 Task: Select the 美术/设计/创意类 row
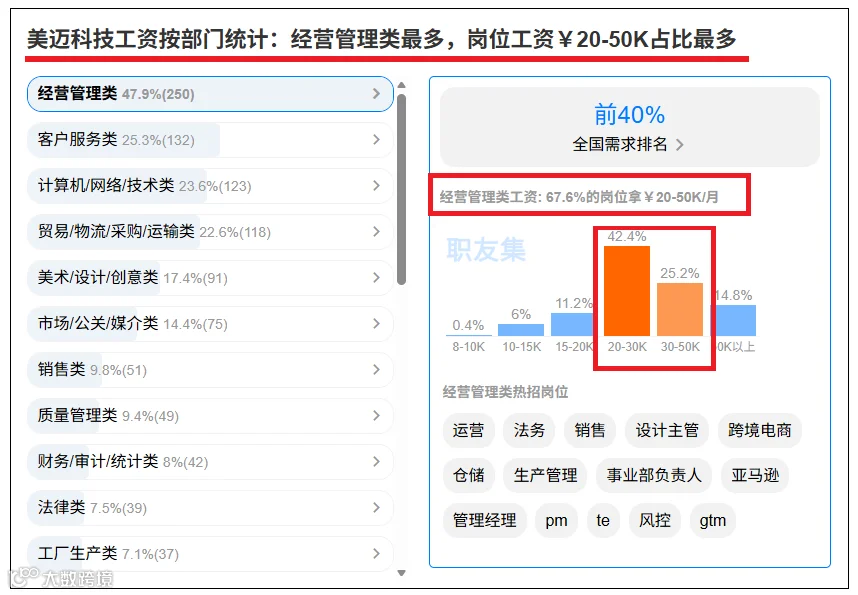[x=210, y=278]
